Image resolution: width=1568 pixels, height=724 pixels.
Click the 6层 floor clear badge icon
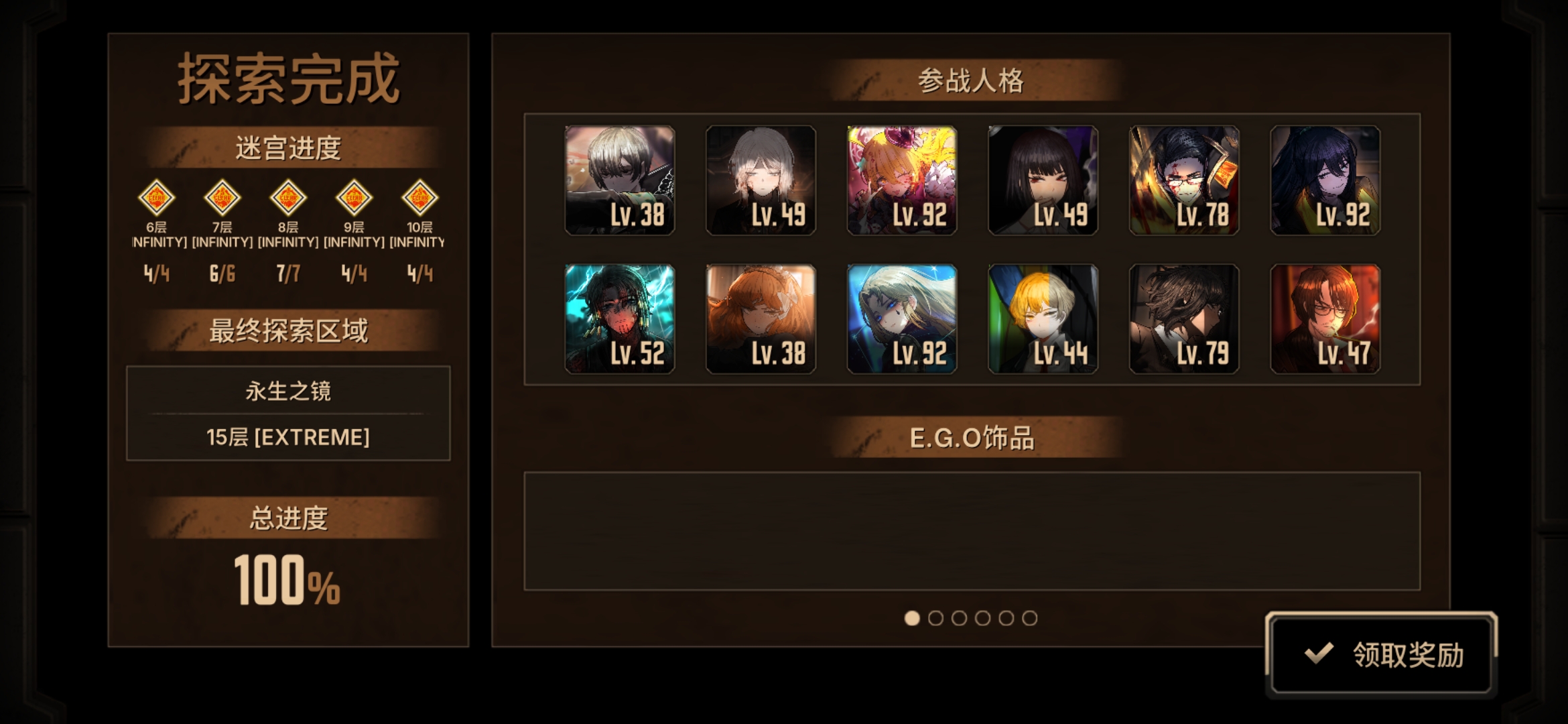click(x=156, y=198)
